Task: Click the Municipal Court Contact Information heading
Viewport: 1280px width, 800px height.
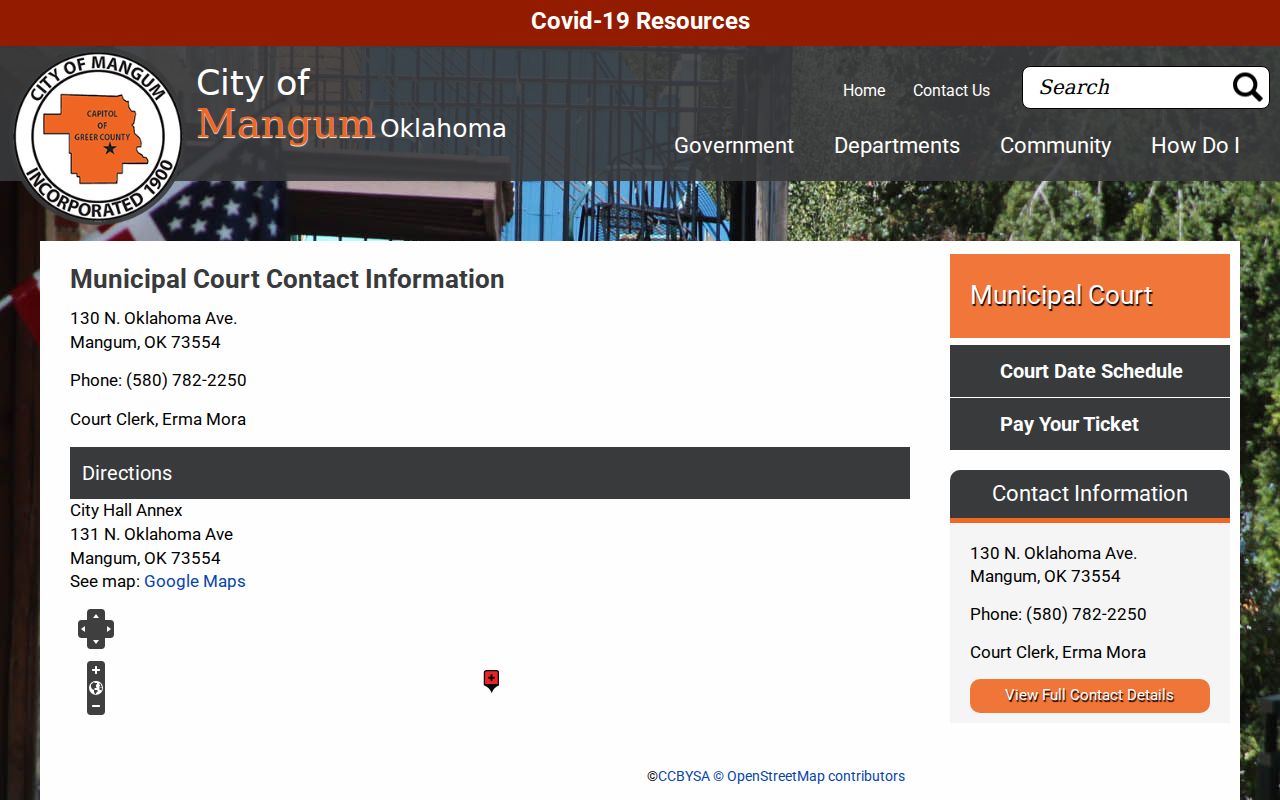Action: [x=287, y=279]
